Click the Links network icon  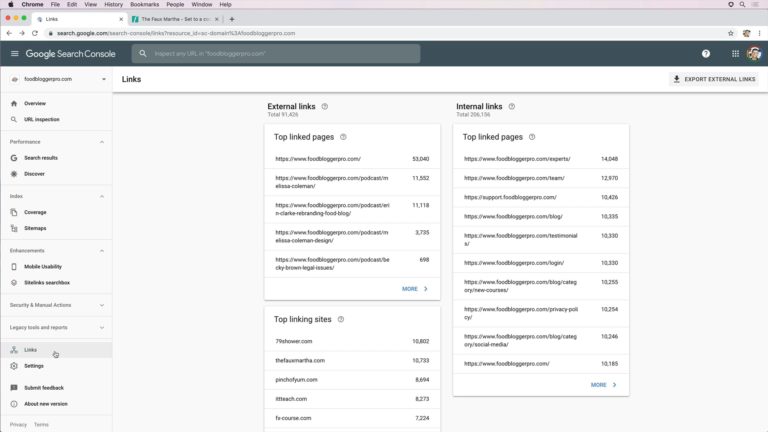tap(14, 350)
